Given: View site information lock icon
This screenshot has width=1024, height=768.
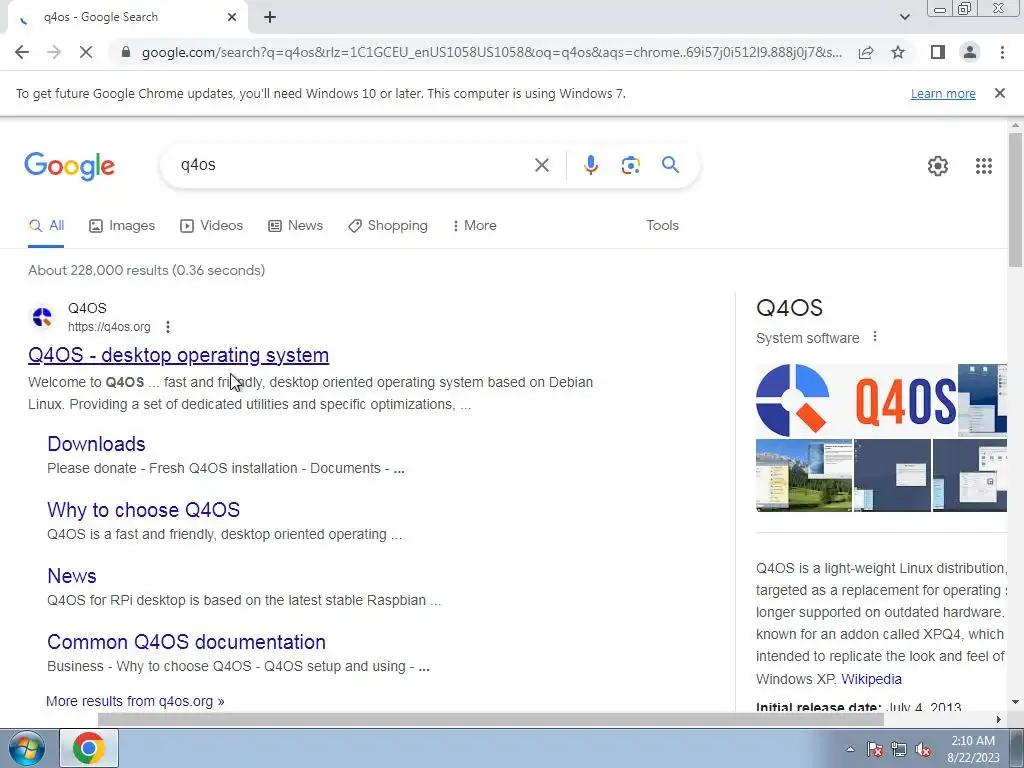Looking at the screenshot, I should pos(126,52).
